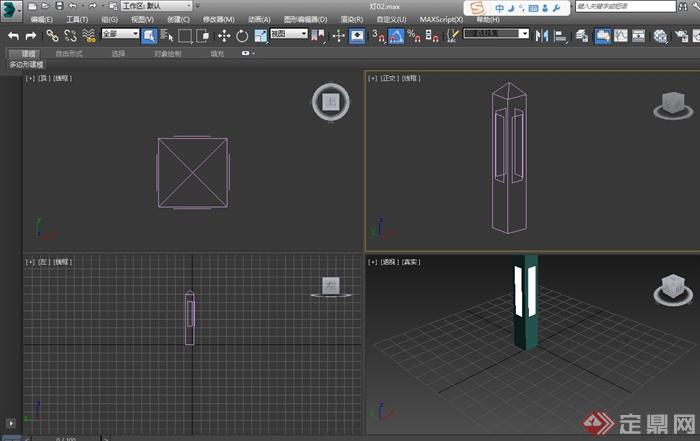
Task: Open the 组(G) menu
Action: (x=109, y=20)
